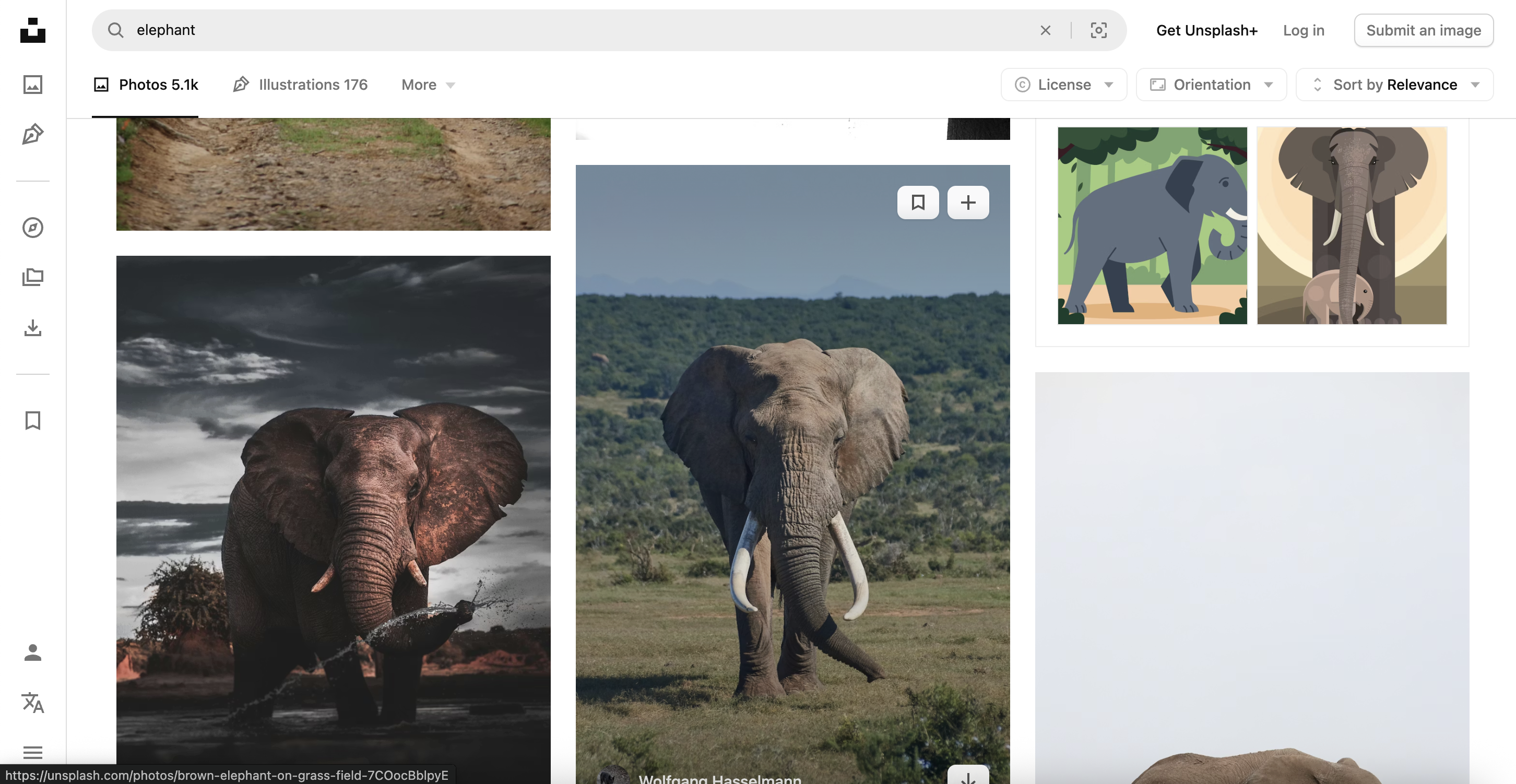Switch to the Illustrations 176 tab
Image resolution: width=1516 pixels, height=784 pixels.
point(300,85)
